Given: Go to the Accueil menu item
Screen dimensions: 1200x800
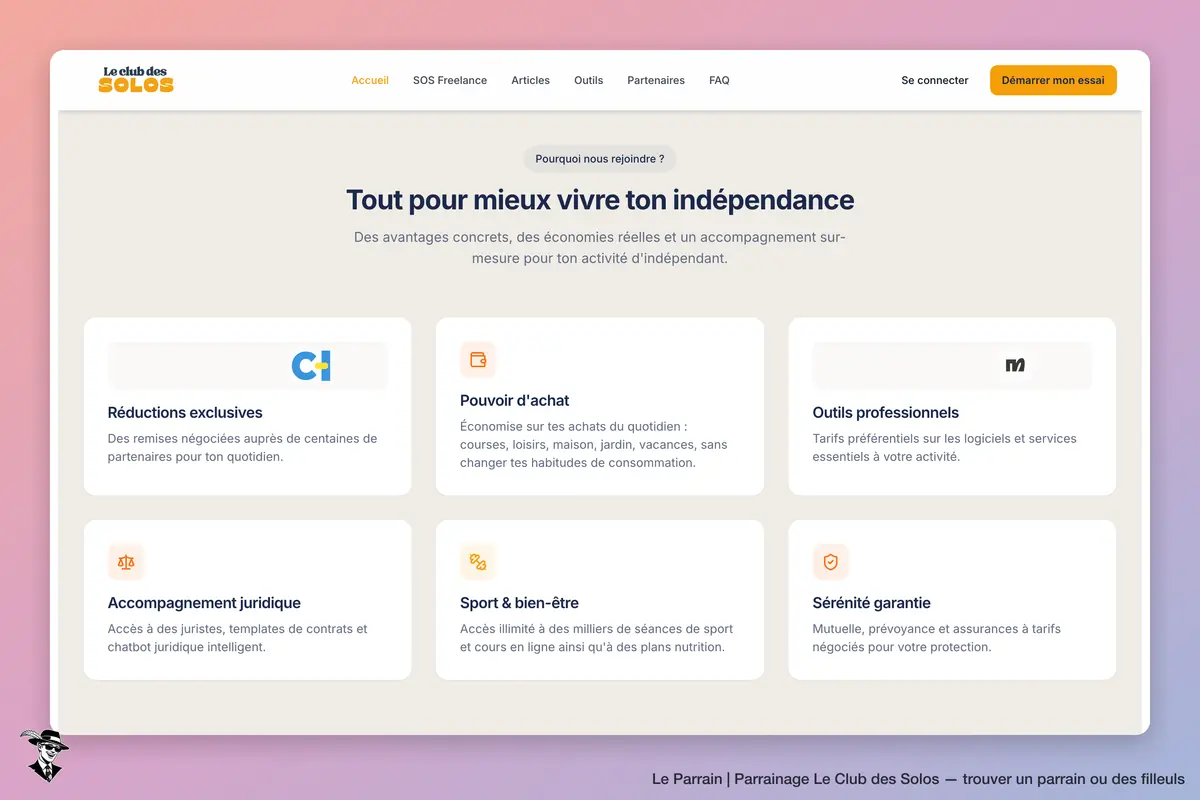Looking at the screenshot, I should pyautogui.click(x=370, y=80).
